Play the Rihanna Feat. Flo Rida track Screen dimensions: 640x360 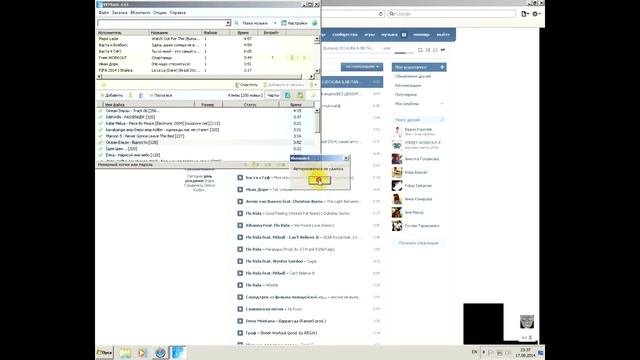coord(240,225)
